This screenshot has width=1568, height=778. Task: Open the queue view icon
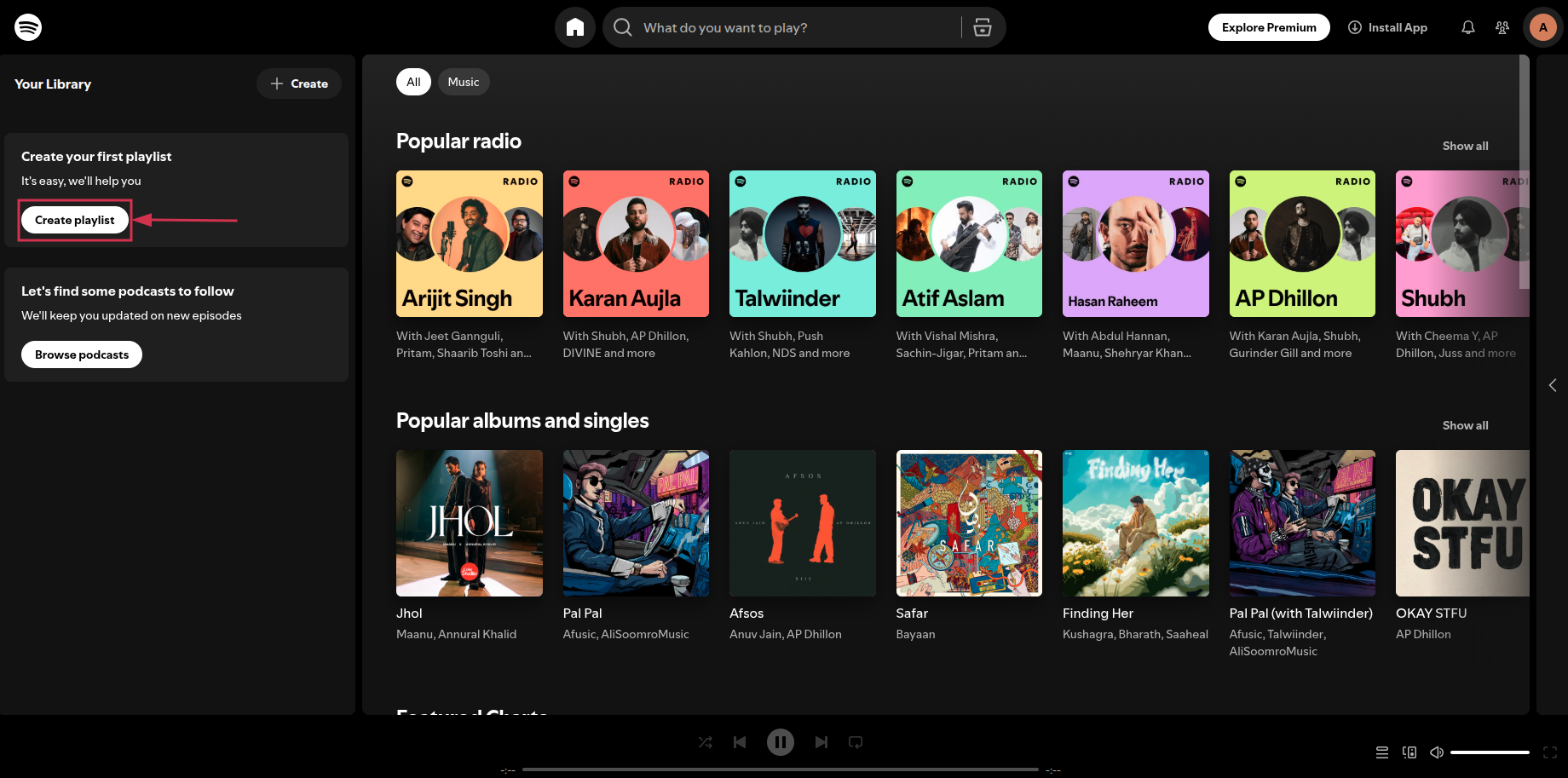point(1382,752)
